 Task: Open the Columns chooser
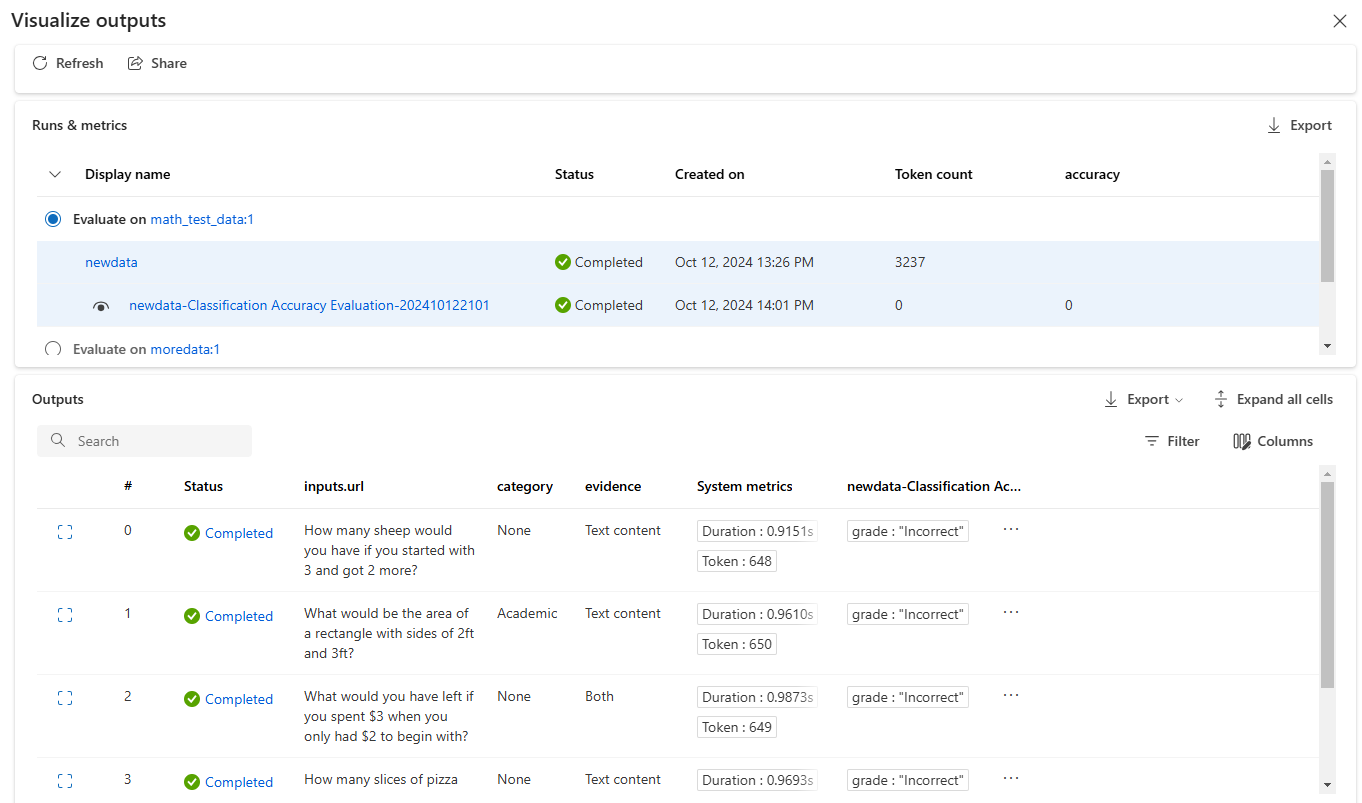(x=1273, y=441)
